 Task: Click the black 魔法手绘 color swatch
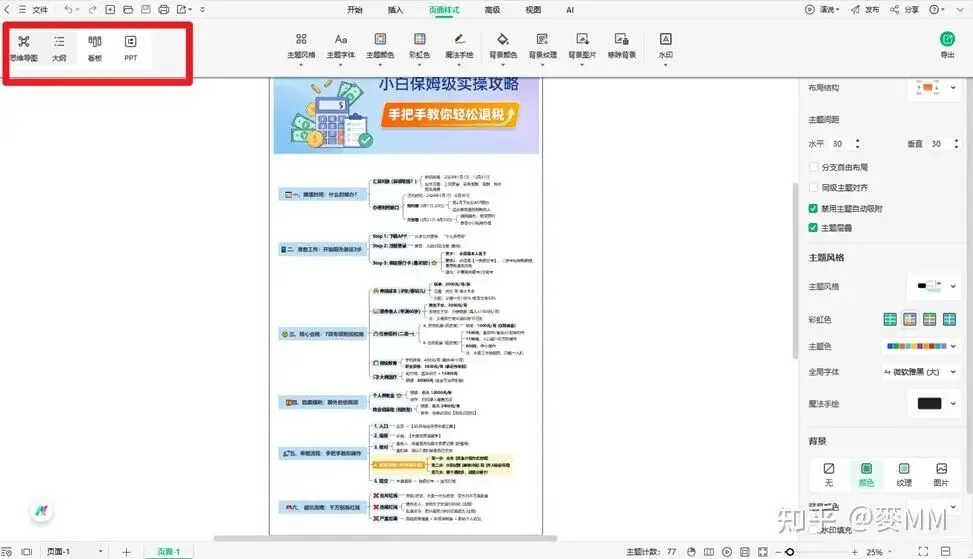[929, 403]
